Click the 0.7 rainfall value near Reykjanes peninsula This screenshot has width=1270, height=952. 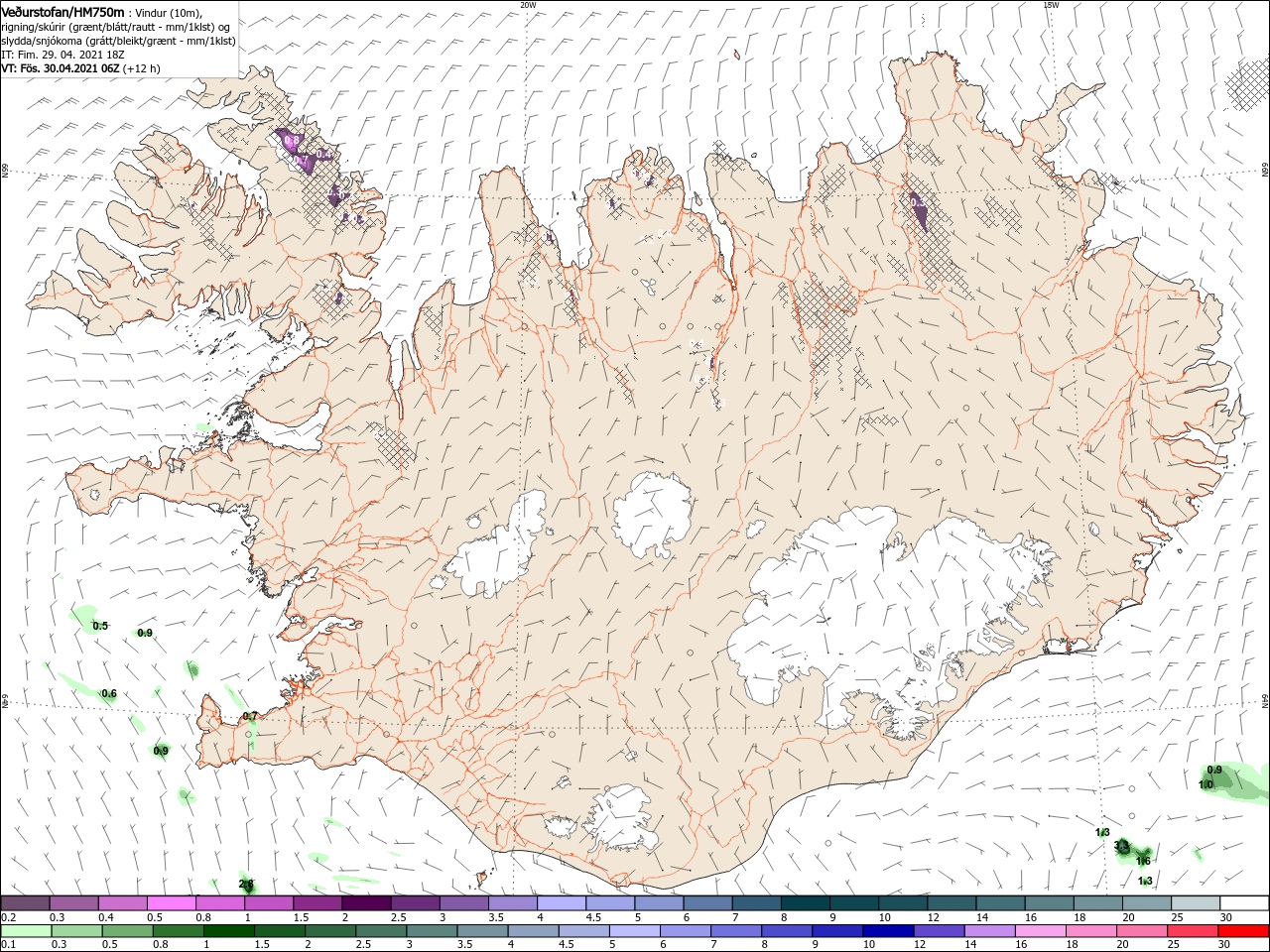[x=250, y=716]
